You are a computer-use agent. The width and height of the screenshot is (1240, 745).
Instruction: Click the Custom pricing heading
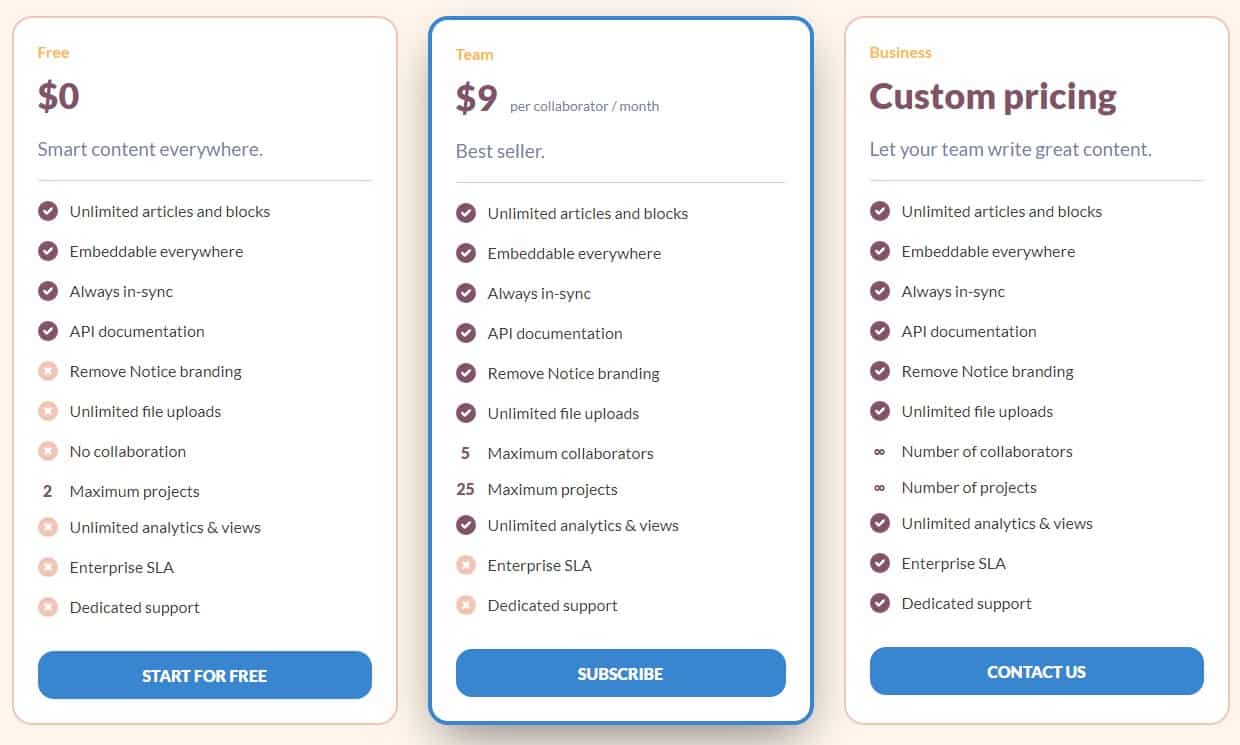pyautogui.click(x=992, y=96)
